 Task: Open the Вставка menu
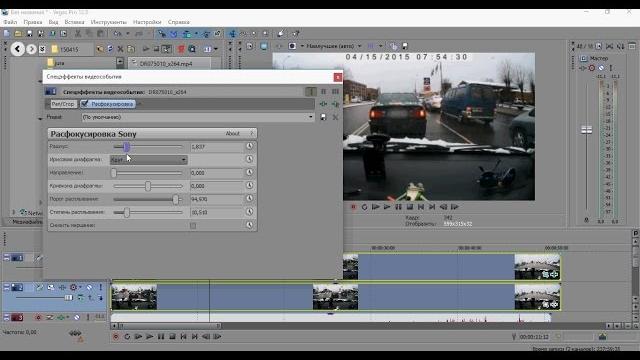(x=74, y=22)
